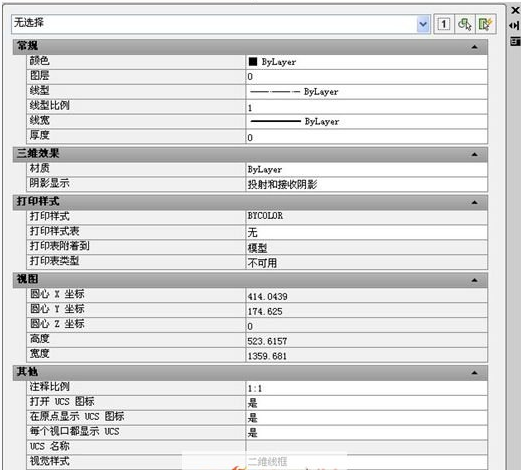Click 圆心 X 坐标 value 414.0439

point(367,296)
